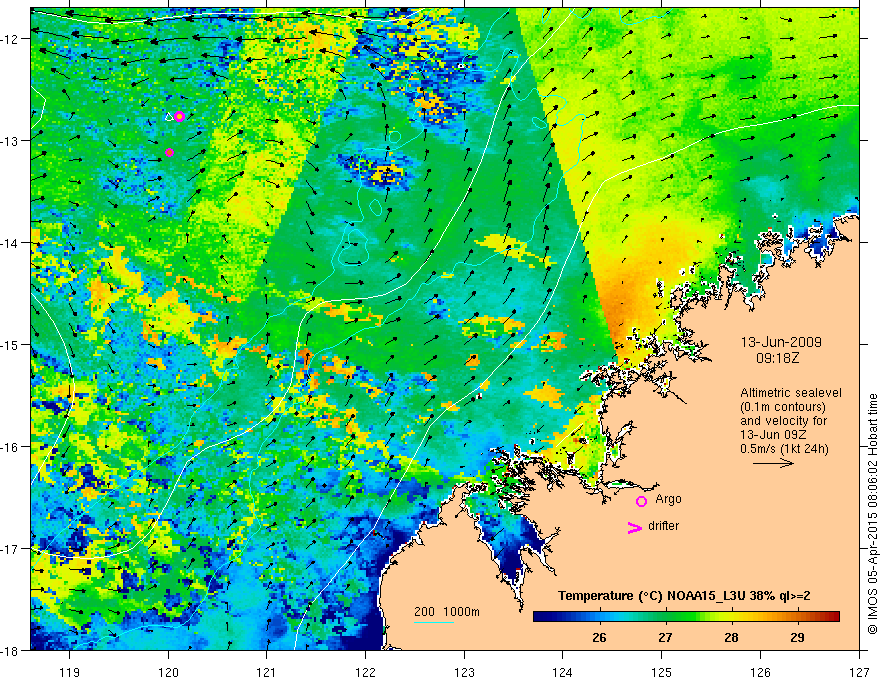Click the date text "13-Jun-2009"

click(781, 342)
